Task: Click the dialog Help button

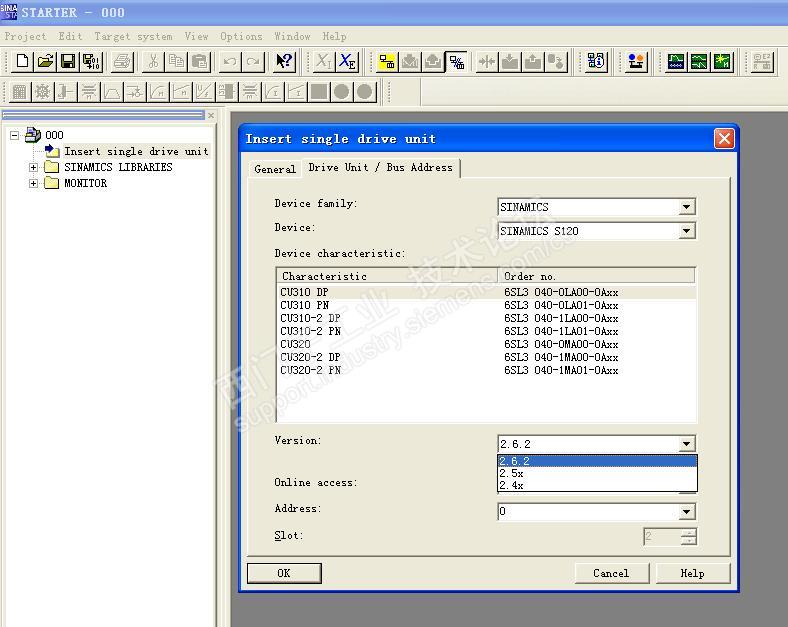Action: pyautogui.click(x=693, y=573)
